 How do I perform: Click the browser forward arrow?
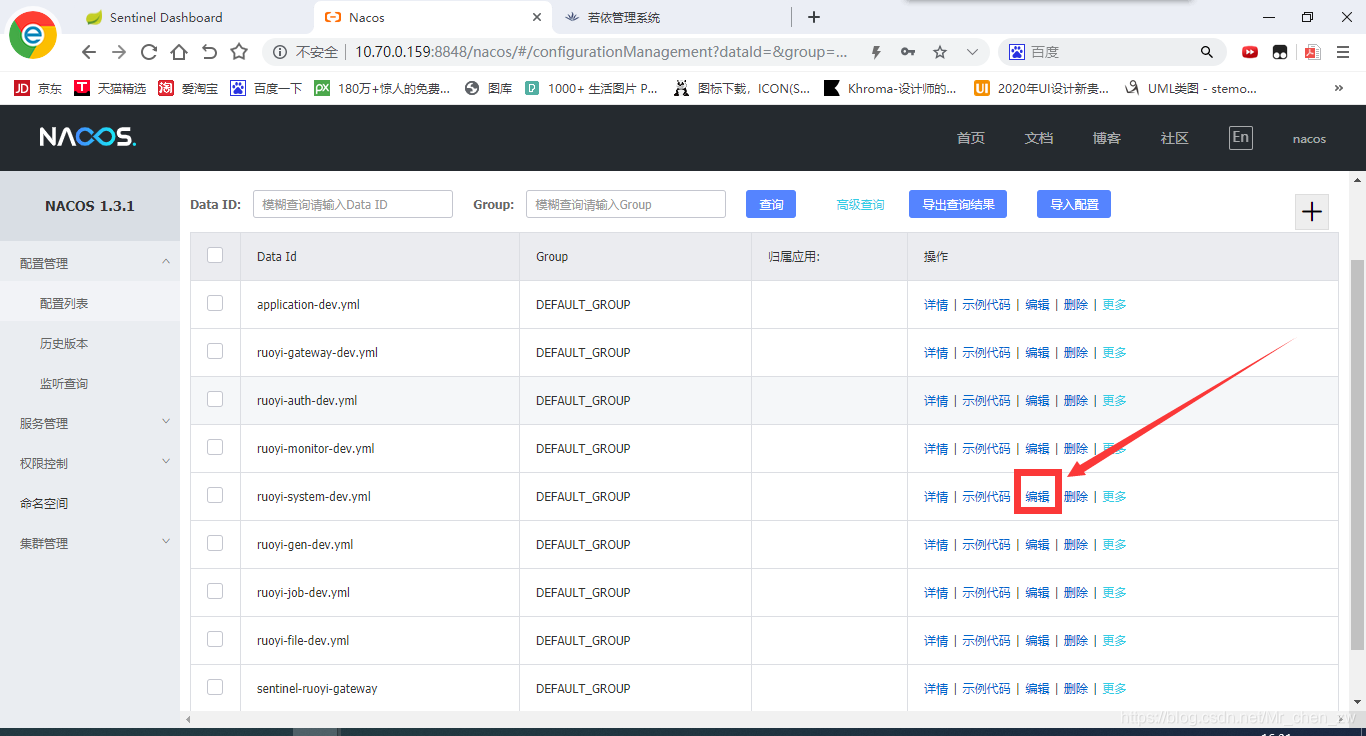[x=119, y=52]
